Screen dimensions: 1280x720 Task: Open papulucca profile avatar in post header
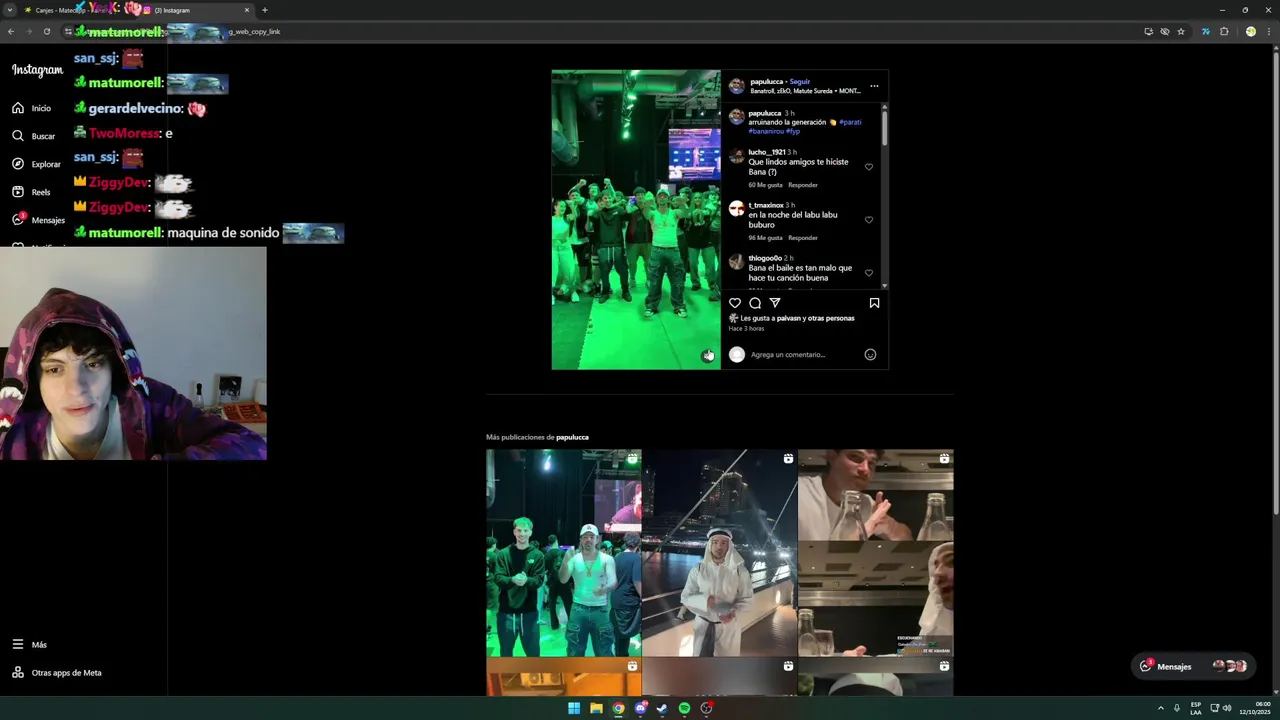point(737,86)
